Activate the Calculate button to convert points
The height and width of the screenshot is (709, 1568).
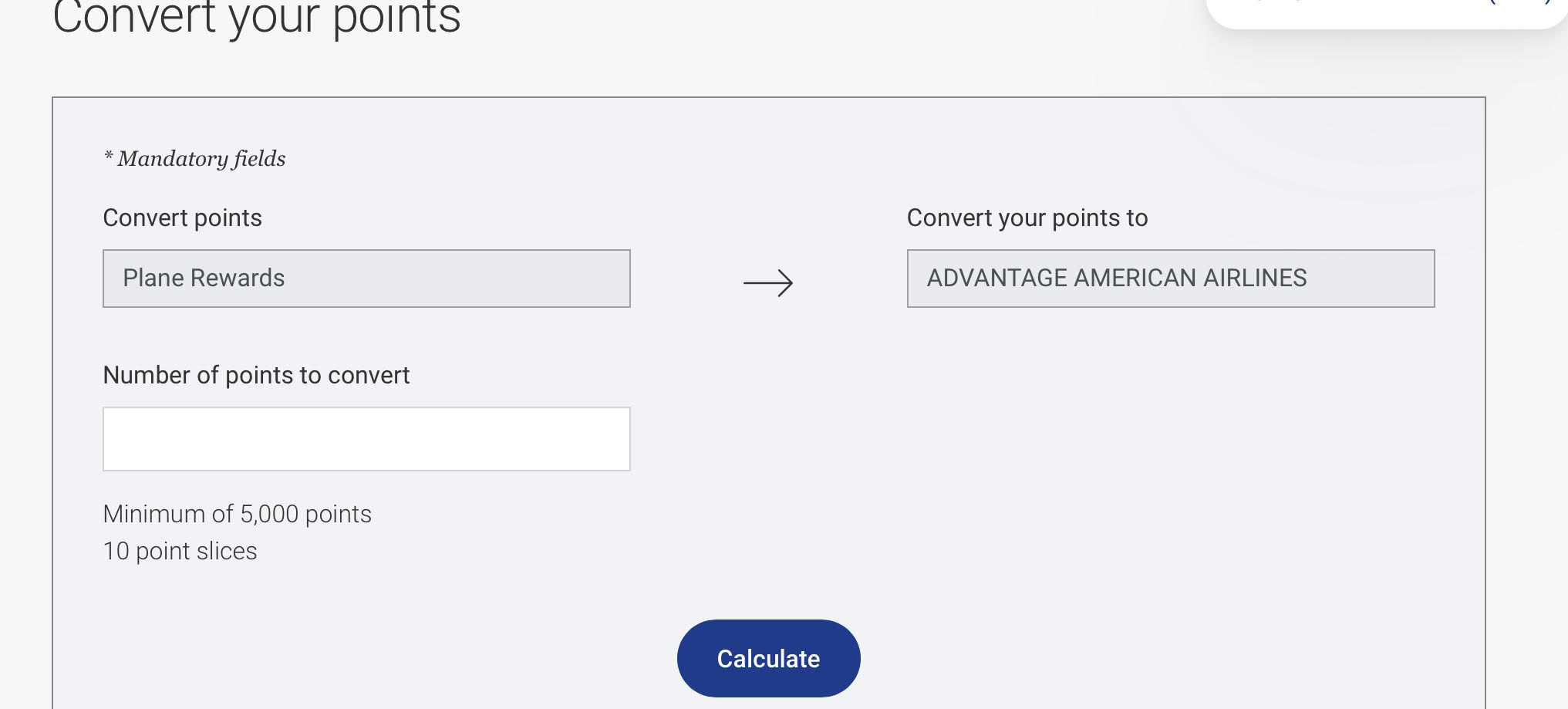(768, 658)
